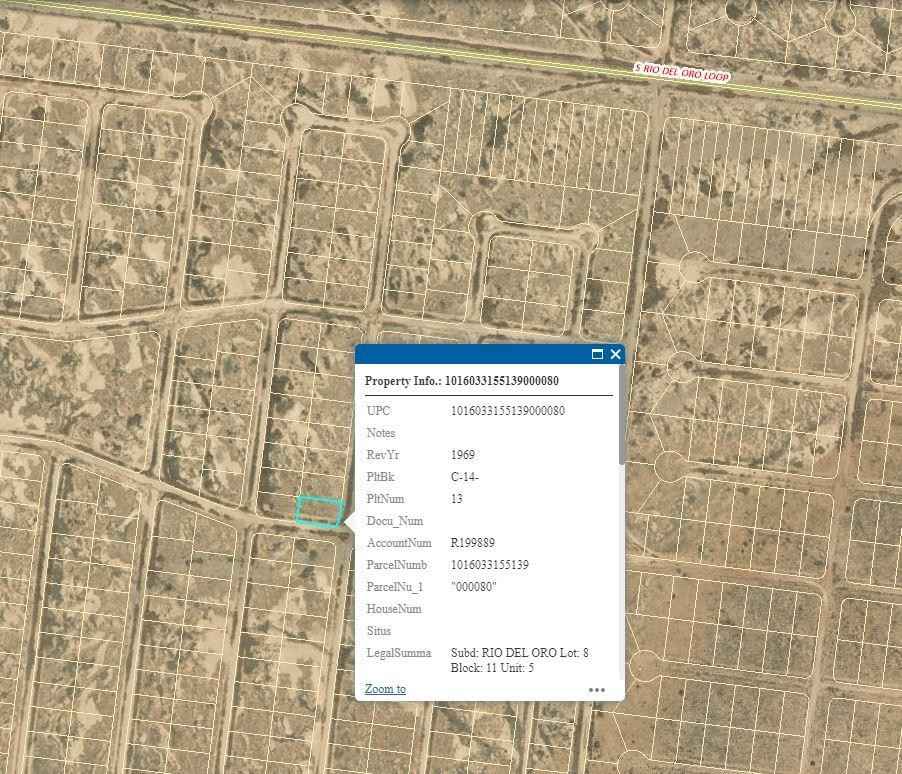Screen dimensions: 902x774
Task: Select UPC value 1016033155139000080
Action: pos(507,411)
